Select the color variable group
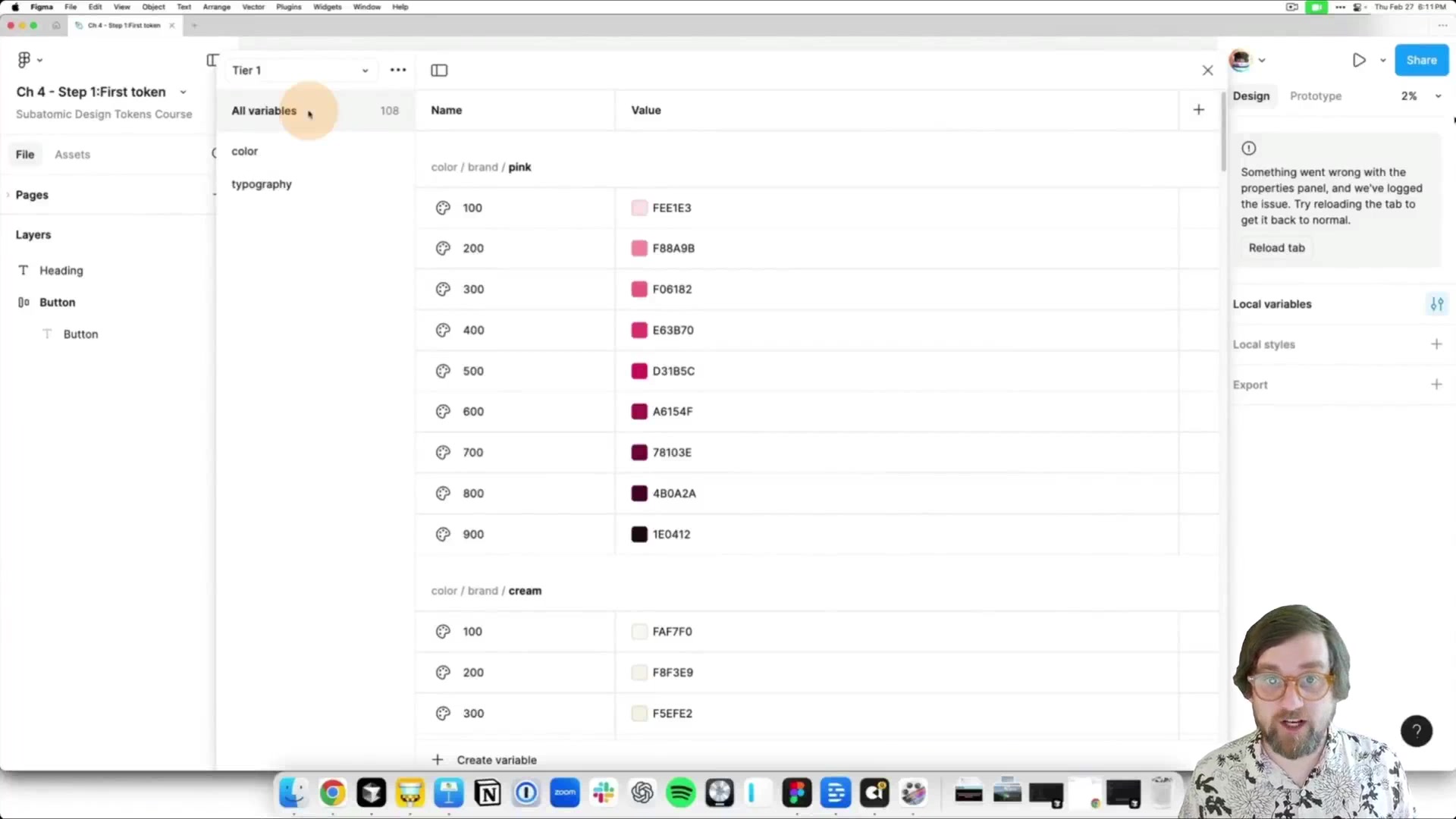 [245, 151]
